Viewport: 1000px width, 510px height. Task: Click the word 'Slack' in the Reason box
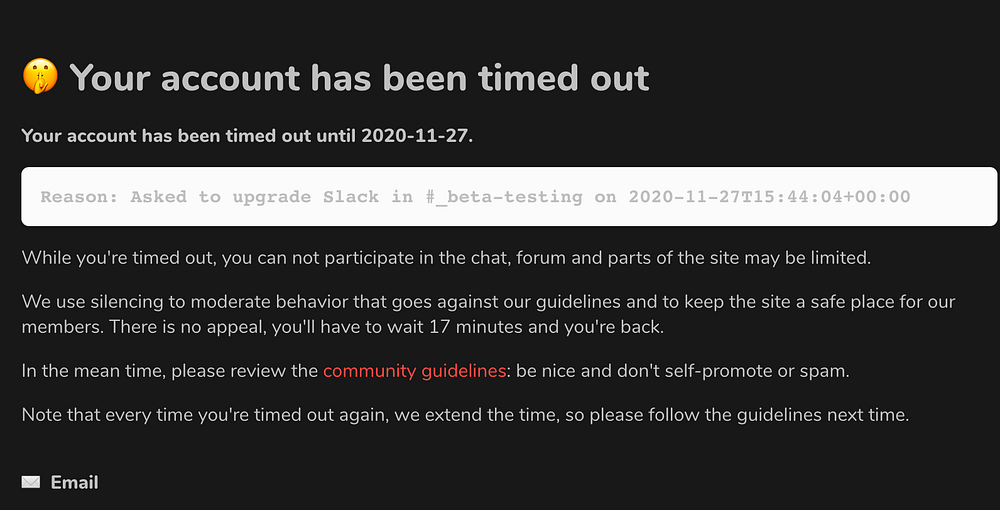click(350, 197)
